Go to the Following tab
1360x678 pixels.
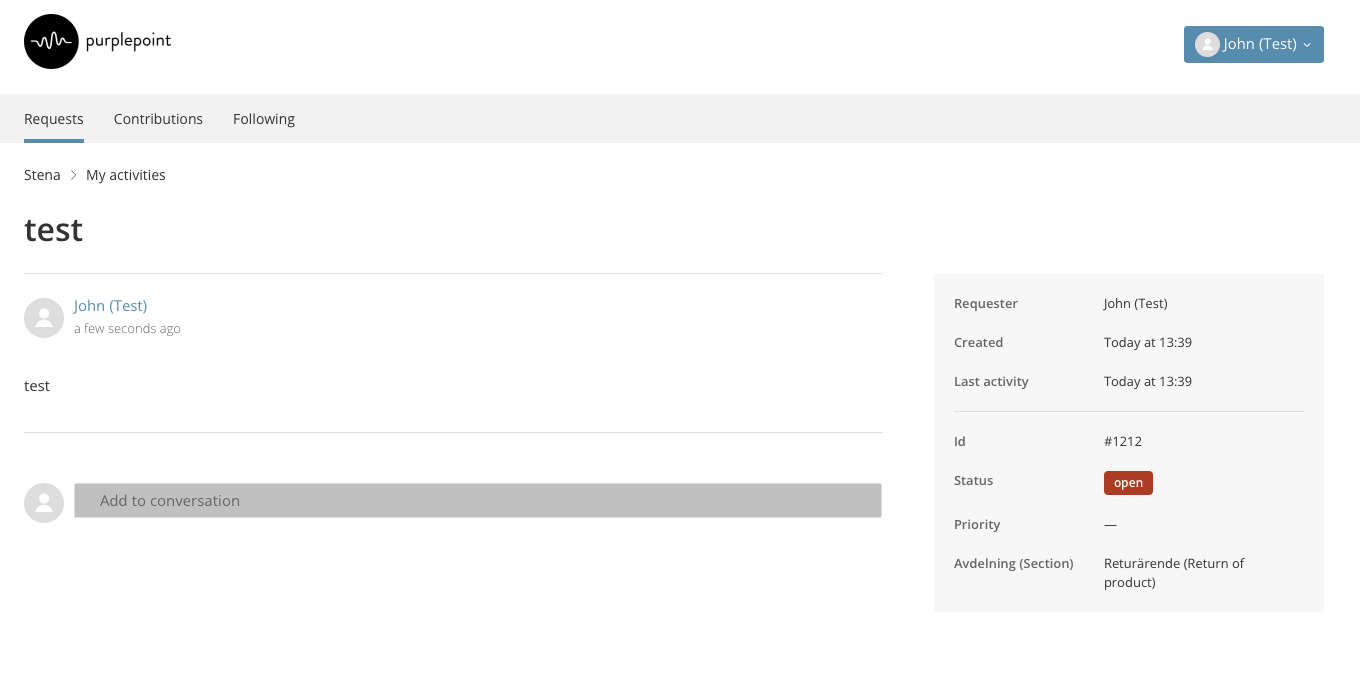(x=264, y=119)
